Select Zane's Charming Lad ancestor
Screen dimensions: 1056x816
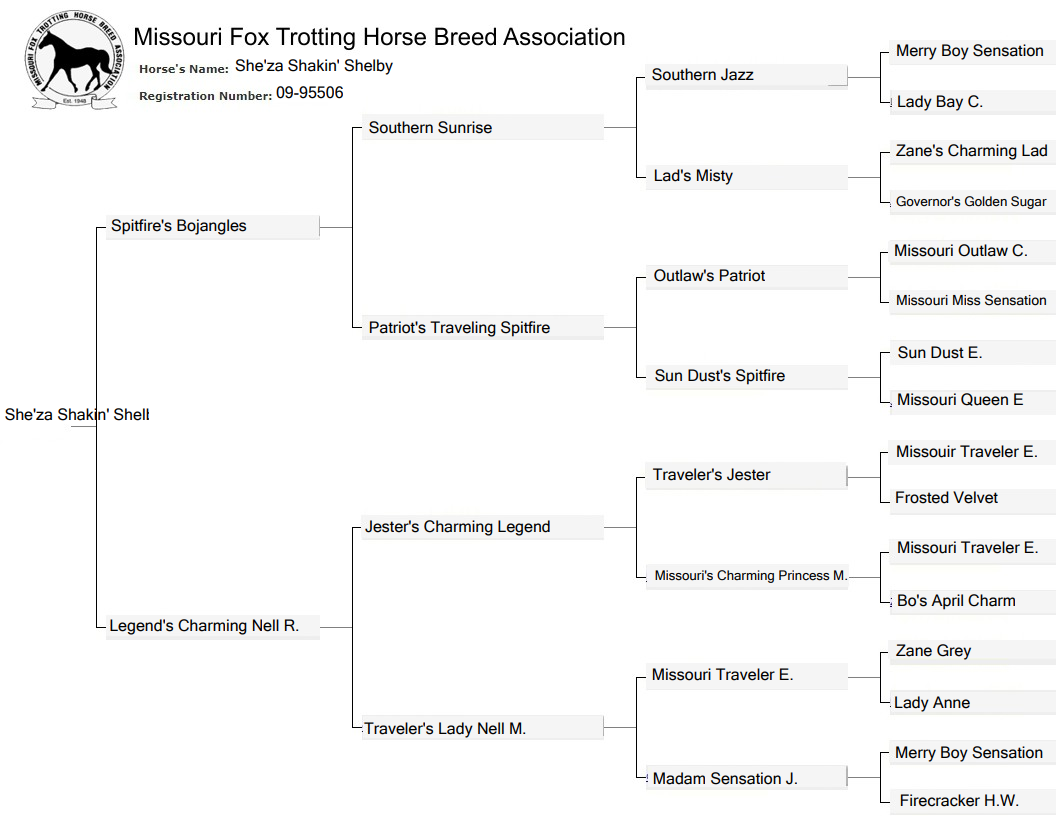(x=971, y=151)
